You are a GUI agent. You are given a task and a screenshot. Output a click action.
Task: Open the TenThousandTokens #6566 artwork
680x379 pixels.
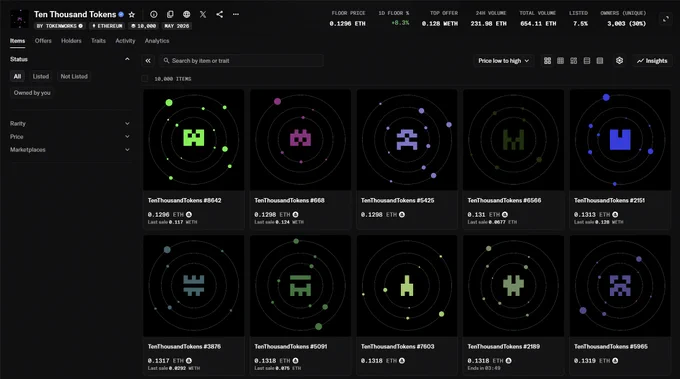[513, 140]
